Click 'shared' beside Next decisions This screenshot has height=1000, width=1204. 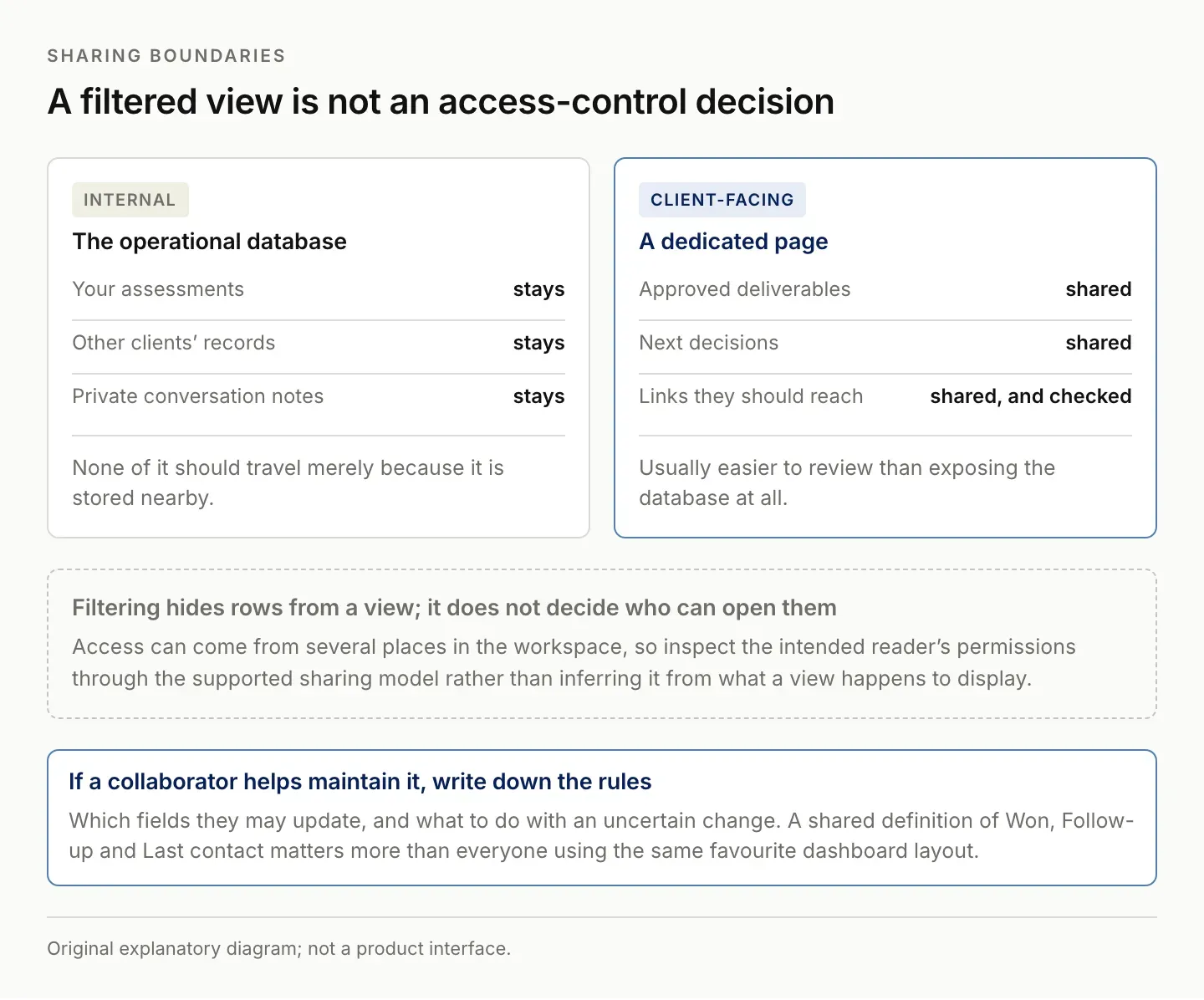1098,343
